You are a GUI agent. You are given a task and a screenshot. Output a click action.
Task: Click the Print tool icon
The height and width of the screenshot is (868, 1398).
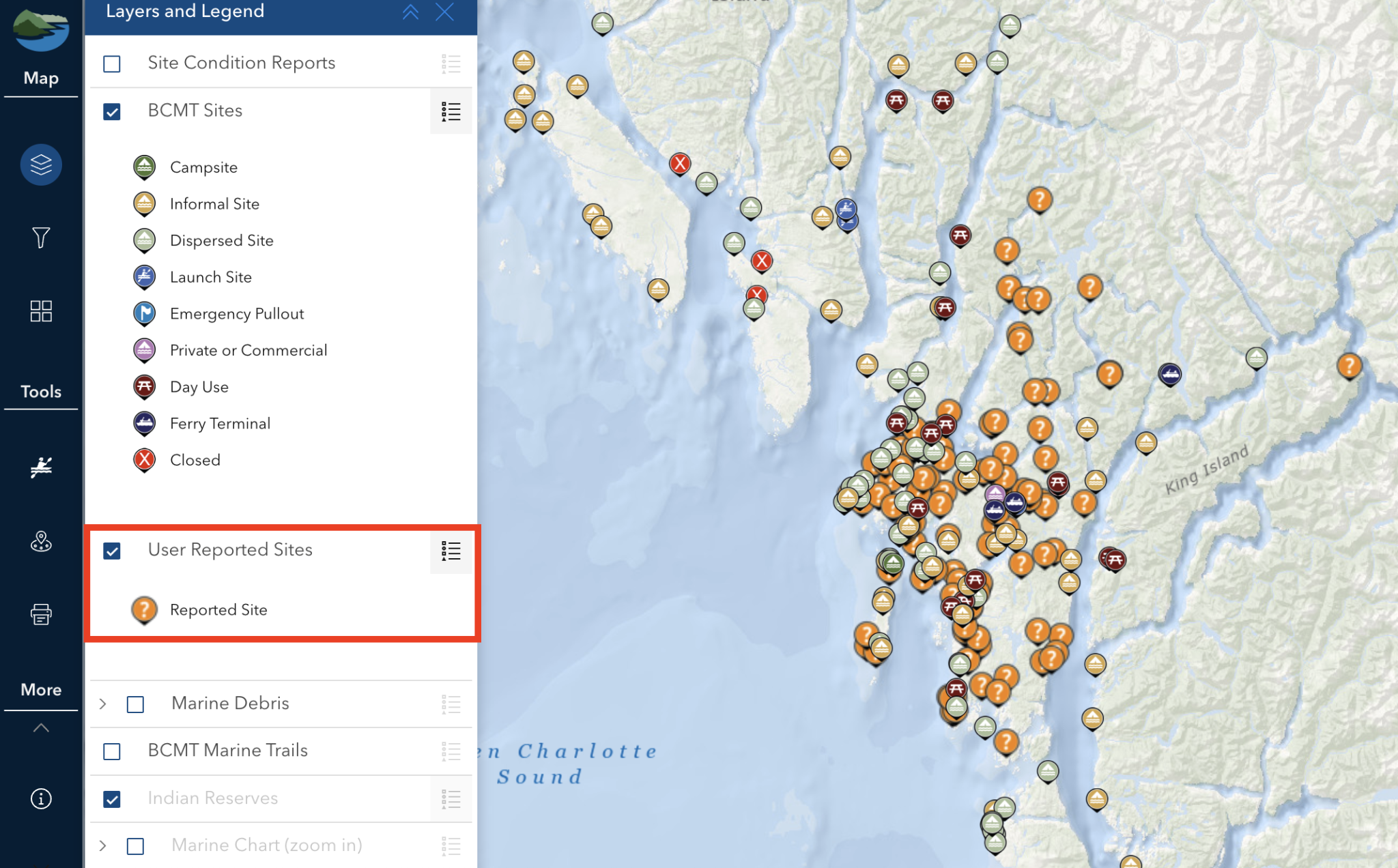pos(41,614)
